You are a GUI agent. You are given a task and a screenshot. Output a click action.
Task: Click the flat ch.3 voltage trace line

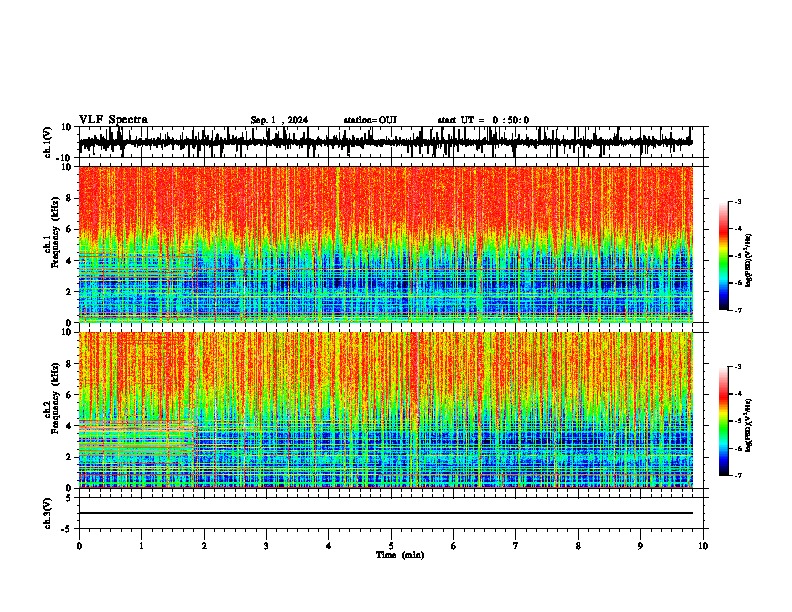386,513
